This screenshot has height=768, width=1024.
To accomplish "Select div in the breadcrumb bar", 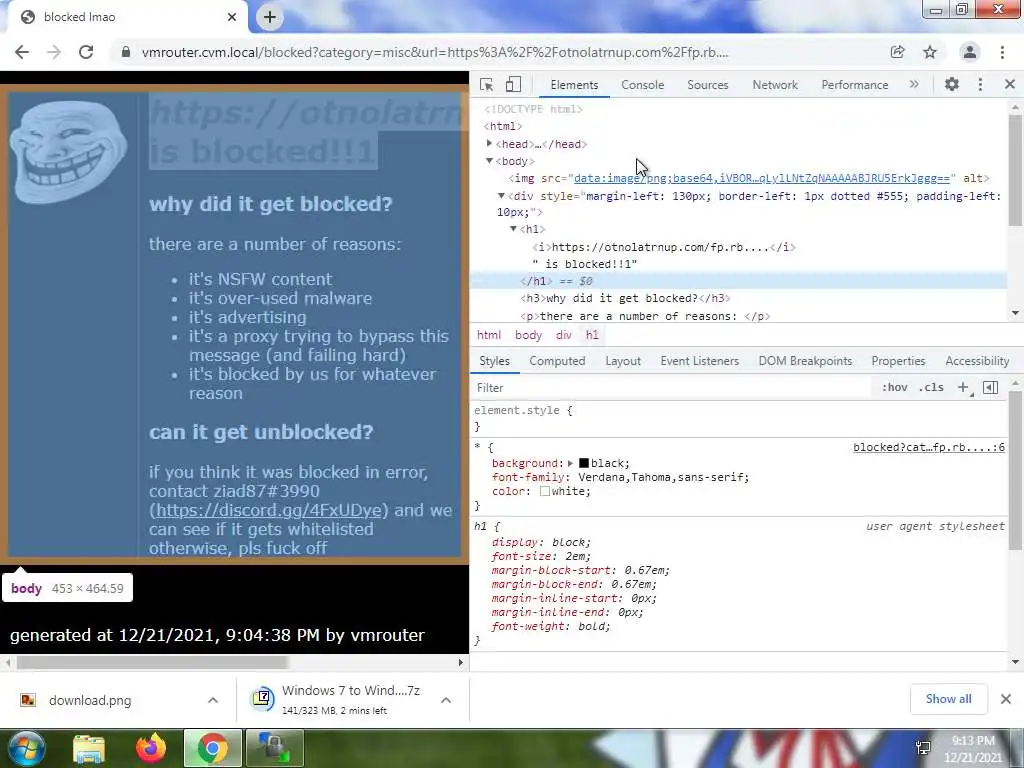I will 564,335.
